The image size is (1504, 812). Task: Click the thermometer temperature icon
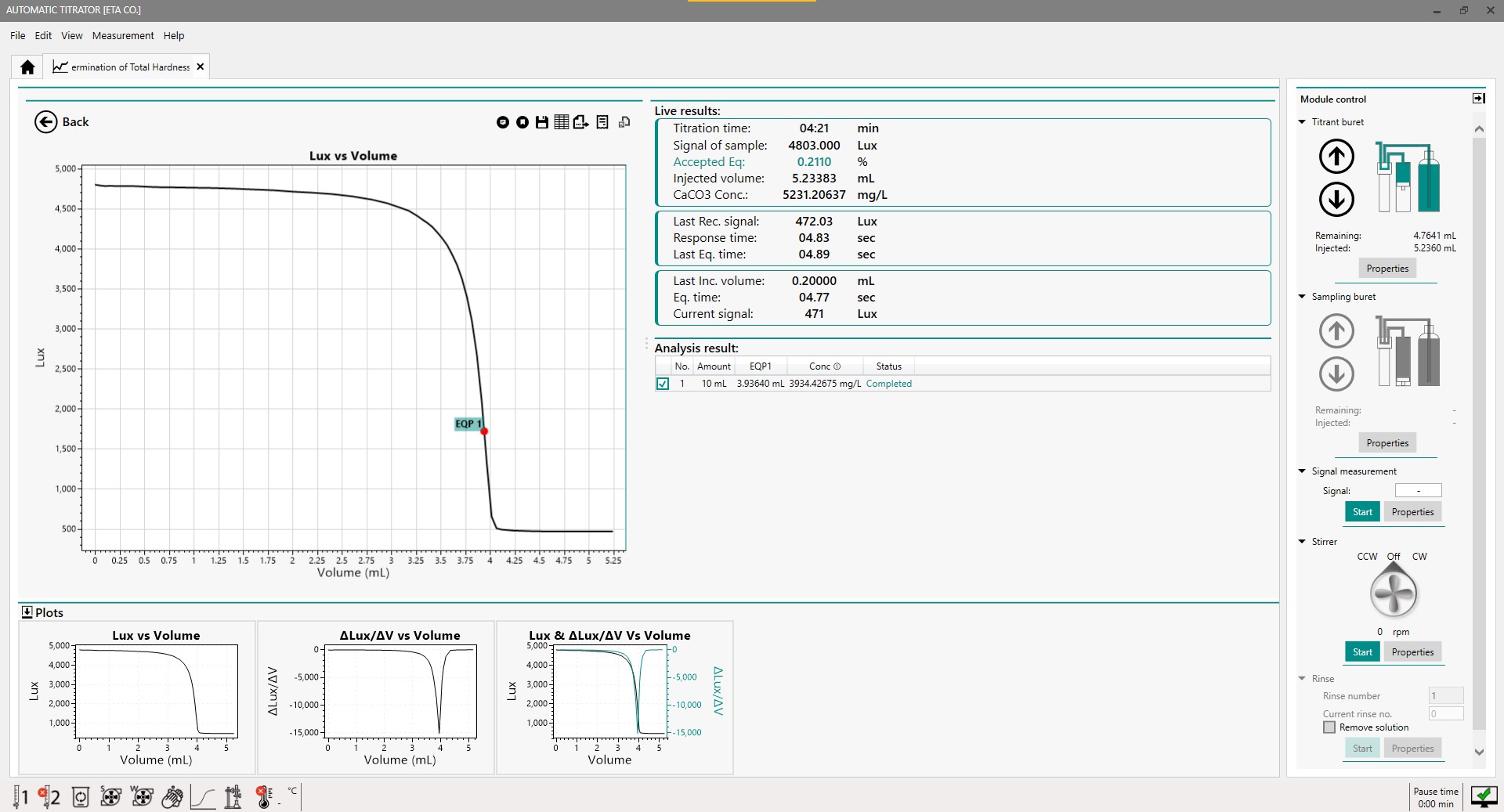click(264, 797)
